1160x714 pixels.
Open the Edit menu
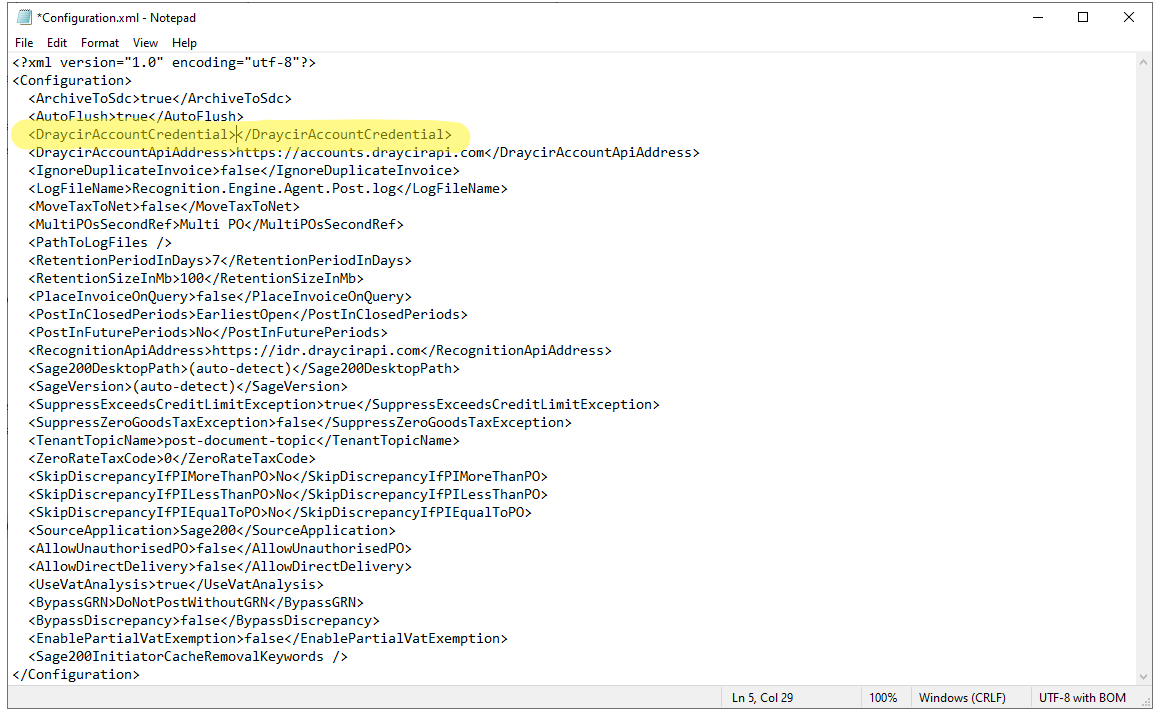[x=57, y=43]
